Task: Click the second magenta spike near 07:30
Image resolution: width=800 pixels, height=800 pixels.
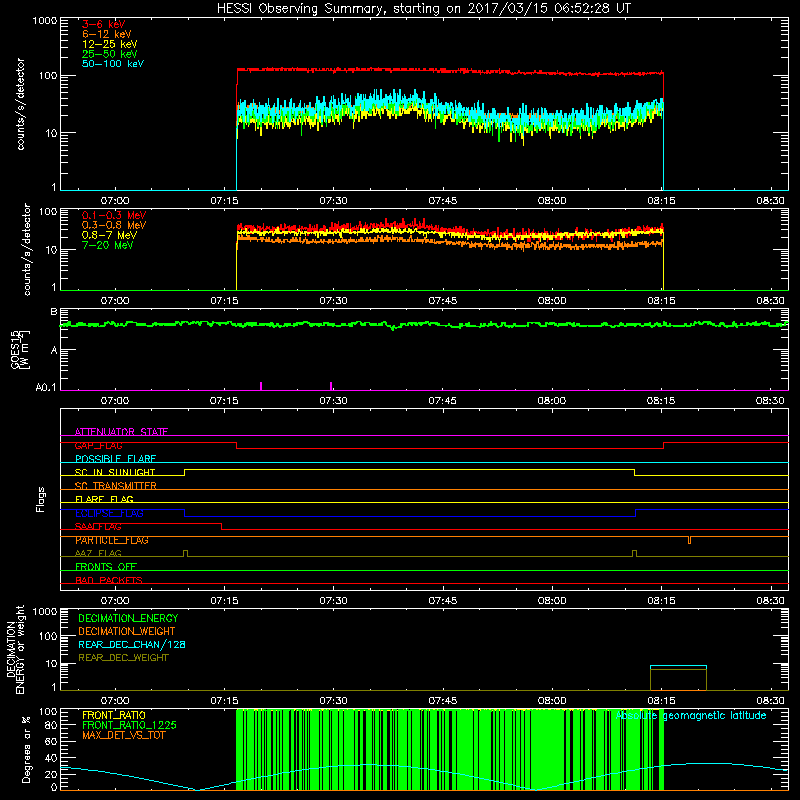Action: tap(331, 386)
